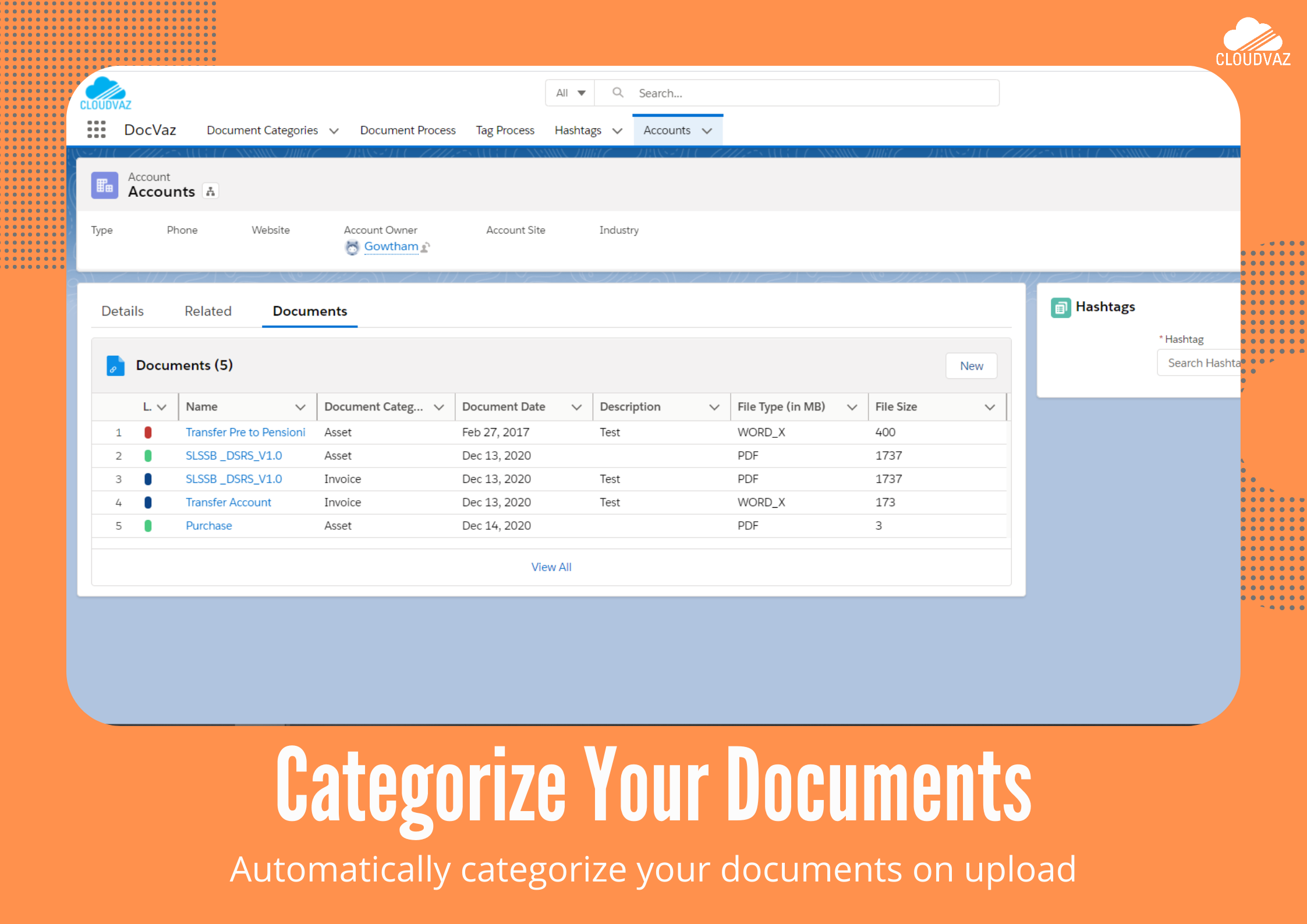
Task: Click the magnifier icon in global search
Action: (x=618, y=93)
